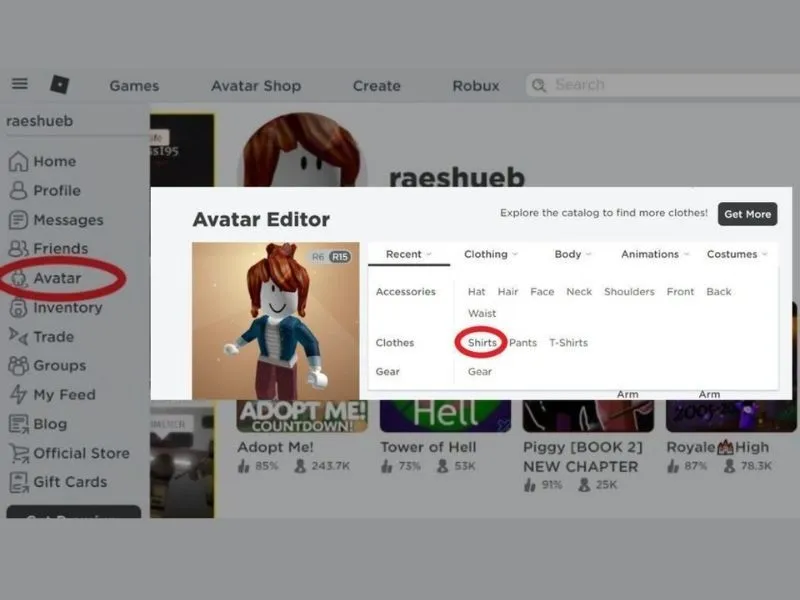Open Avatar Shop in top navigation
Image resolution: width=800 pixels, height=600 pixels.
(x=256, y=86)
